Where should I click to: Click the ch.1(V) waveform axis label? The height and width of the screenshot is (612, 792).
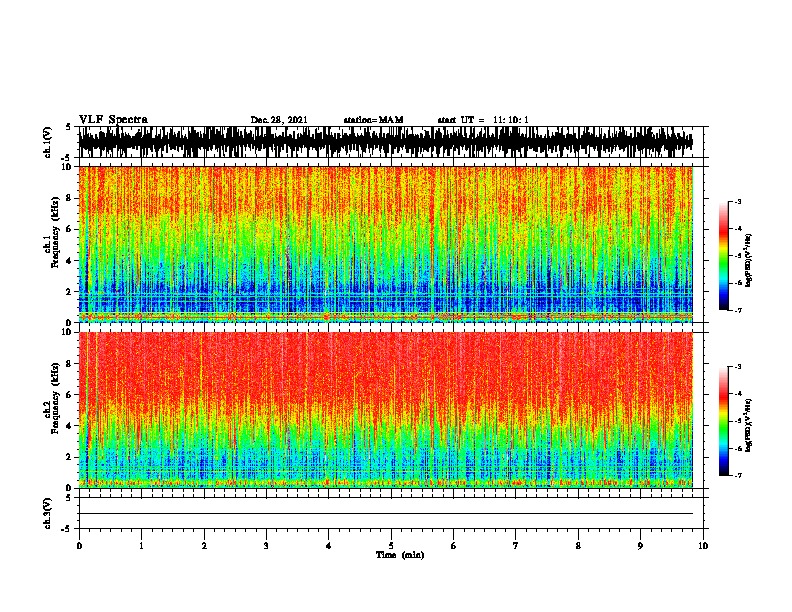pos(48,142)
